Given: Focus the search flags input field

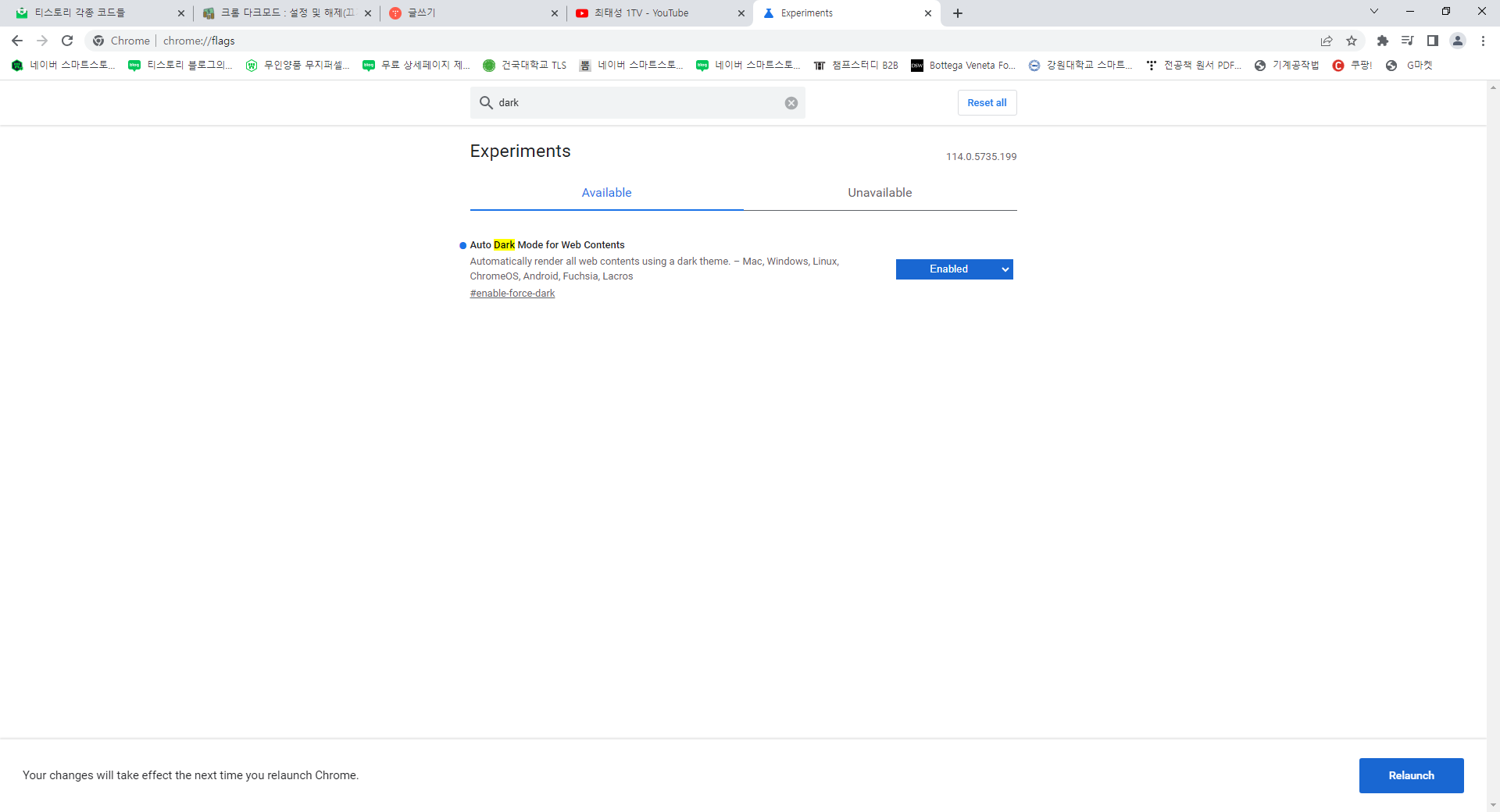Looking at the screenshot, I should click(637, 103).
